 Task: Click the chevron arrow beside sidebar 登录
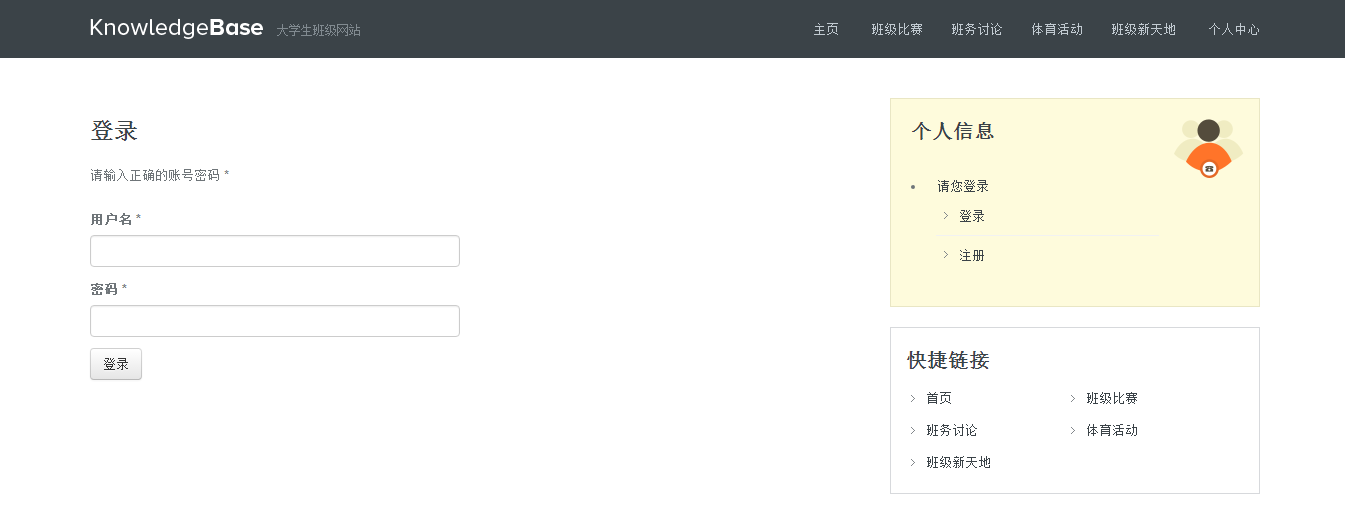946,216
